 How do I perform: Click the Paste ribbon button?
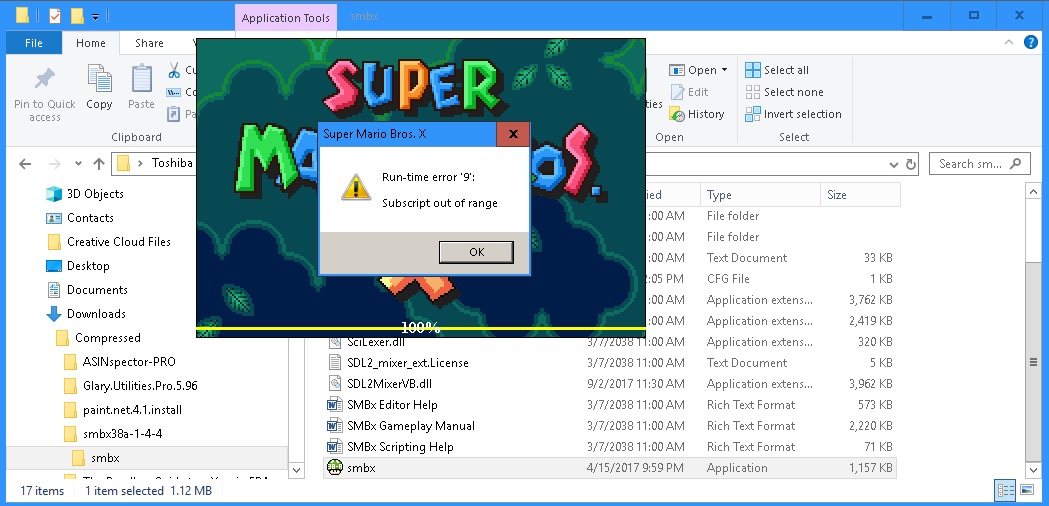(x=141, y=87)
